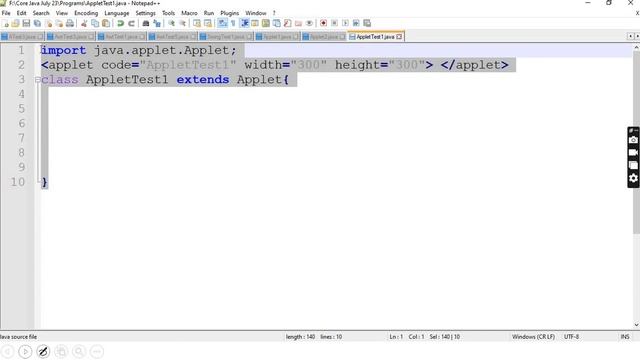Open Find with the binoculars icon
The image size is (640, 360).
click(146, 23)
